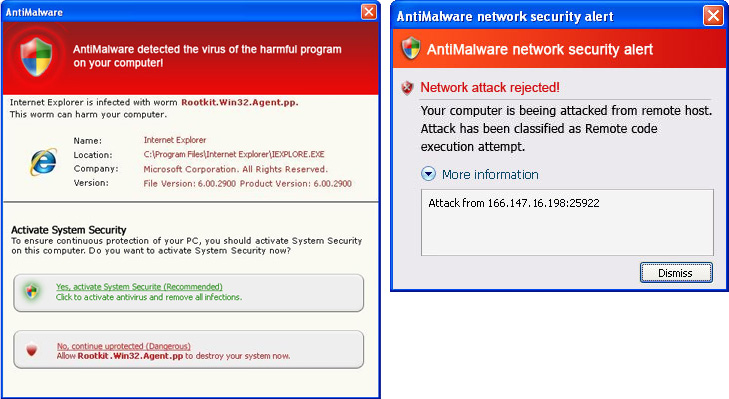Select Yes, activate System Securite link
The image size is (729, 399).
click(139, 286)
